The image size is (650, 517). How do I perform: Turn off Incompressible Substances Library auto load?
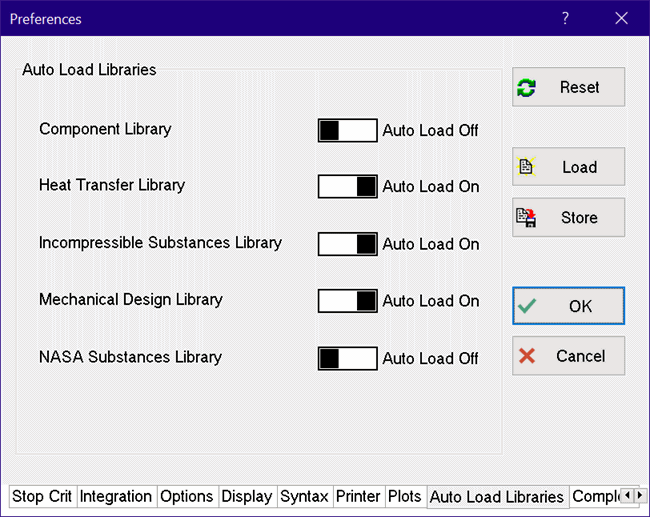point(347,243)
